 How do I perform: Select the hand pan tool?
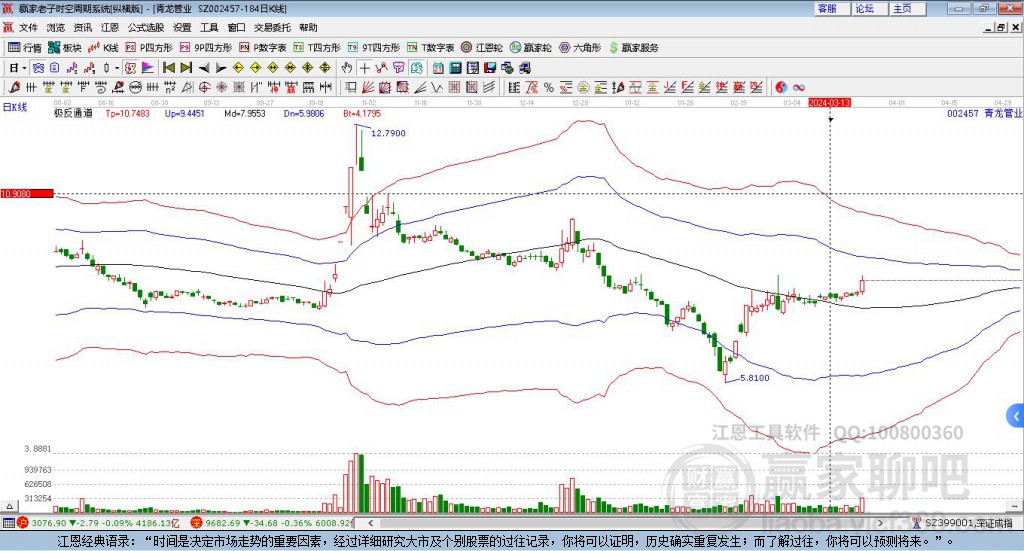tap(347, 68)
